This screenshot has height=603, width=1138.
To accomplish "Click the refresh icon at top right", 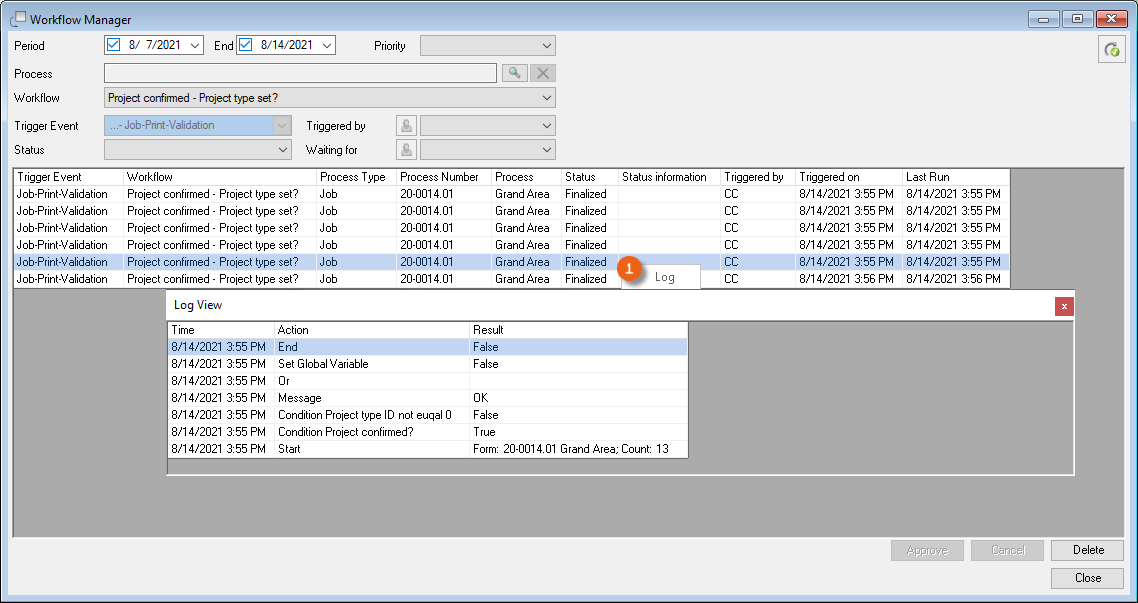I will (1111, 50).
